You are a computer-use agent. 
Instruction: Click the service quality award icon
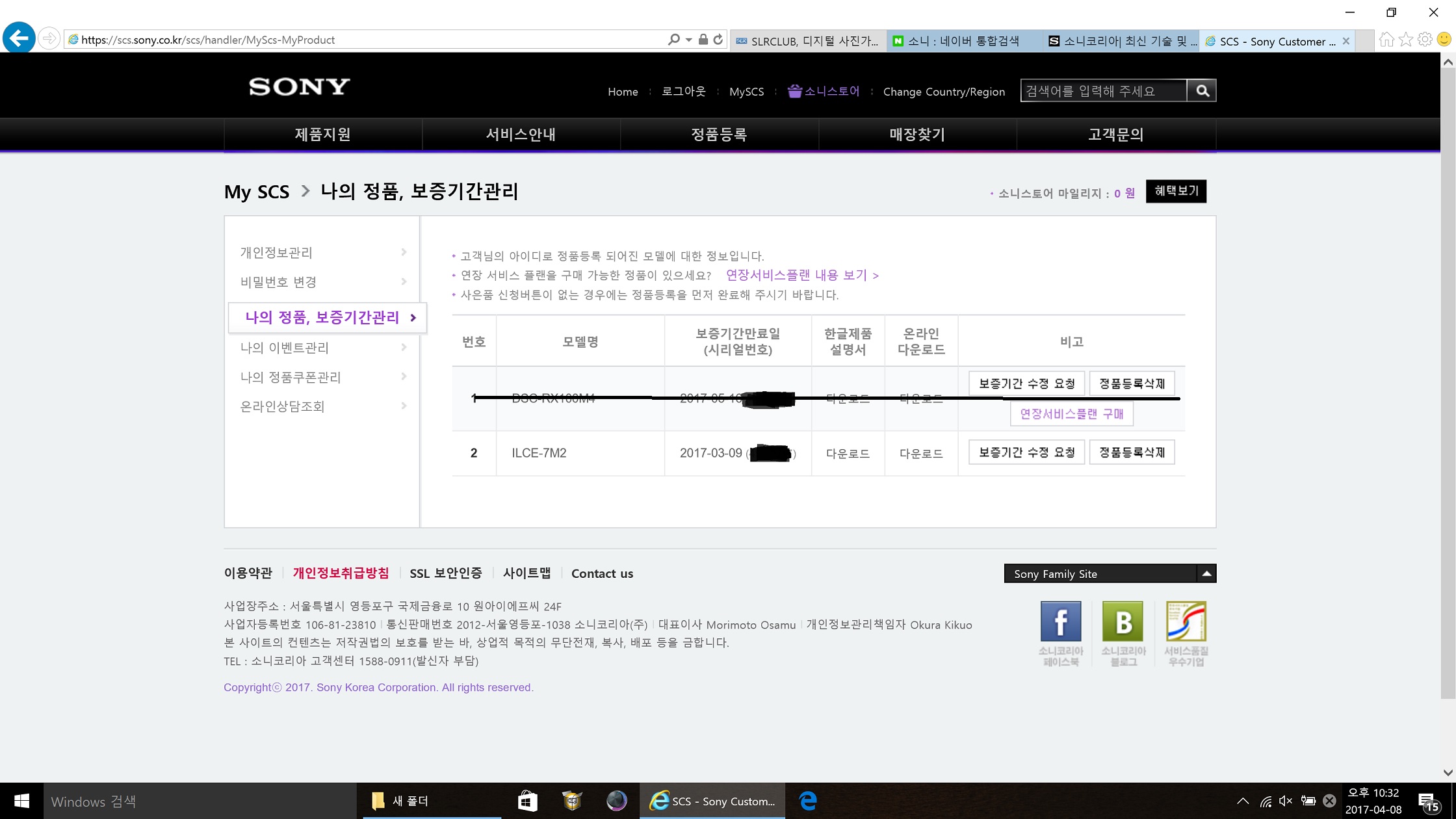1186,622
